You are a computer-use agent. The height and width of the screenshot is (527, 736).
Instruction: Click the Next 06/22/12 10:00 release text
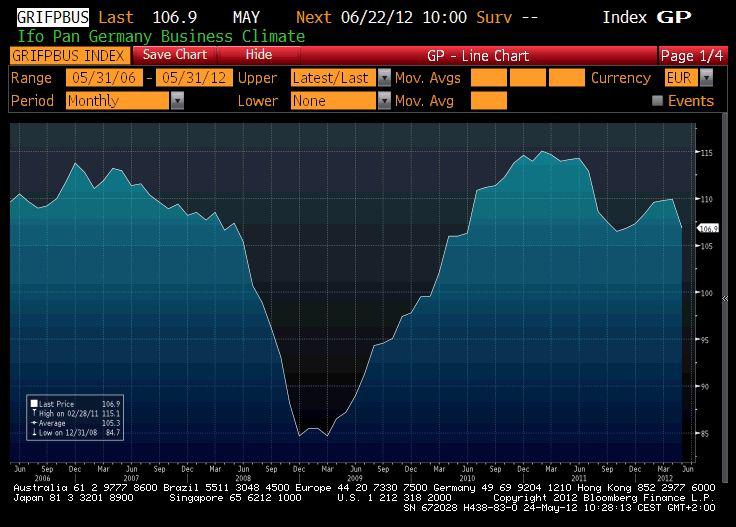[382, 17]
